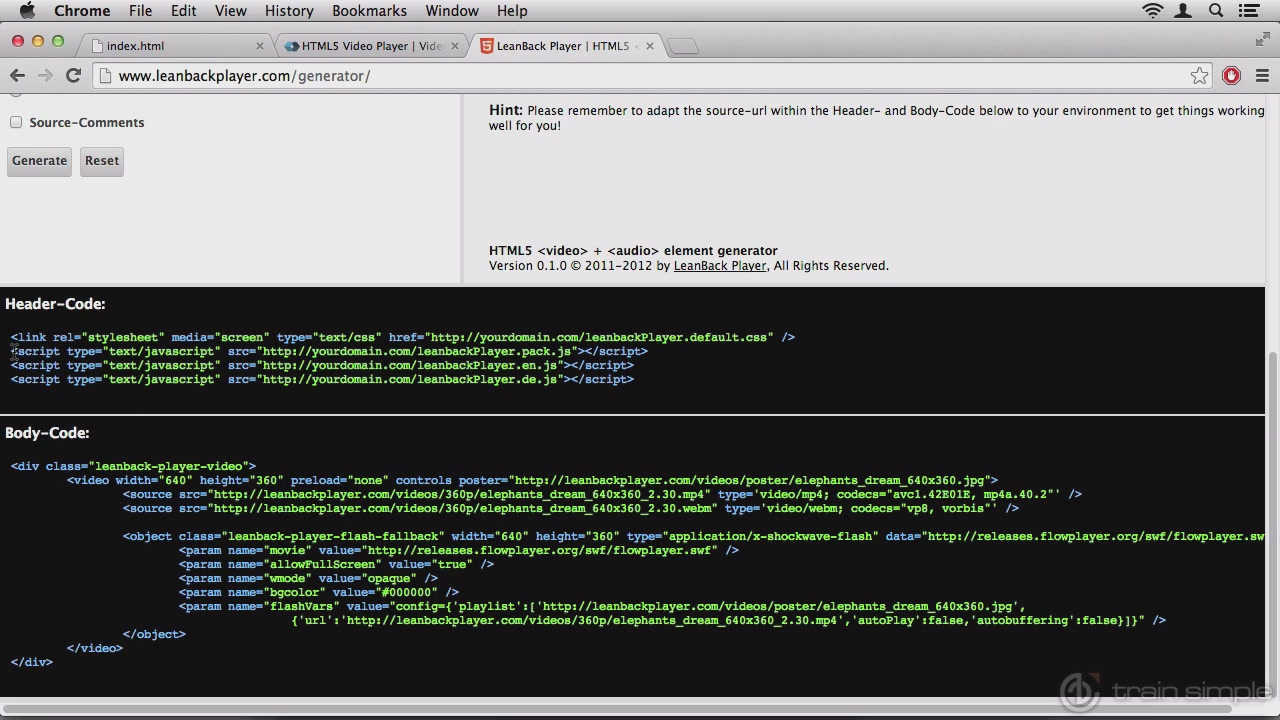Open the File menu
Image resolution: width=1280 pixels, height=720 pixels.
[140, 11]
